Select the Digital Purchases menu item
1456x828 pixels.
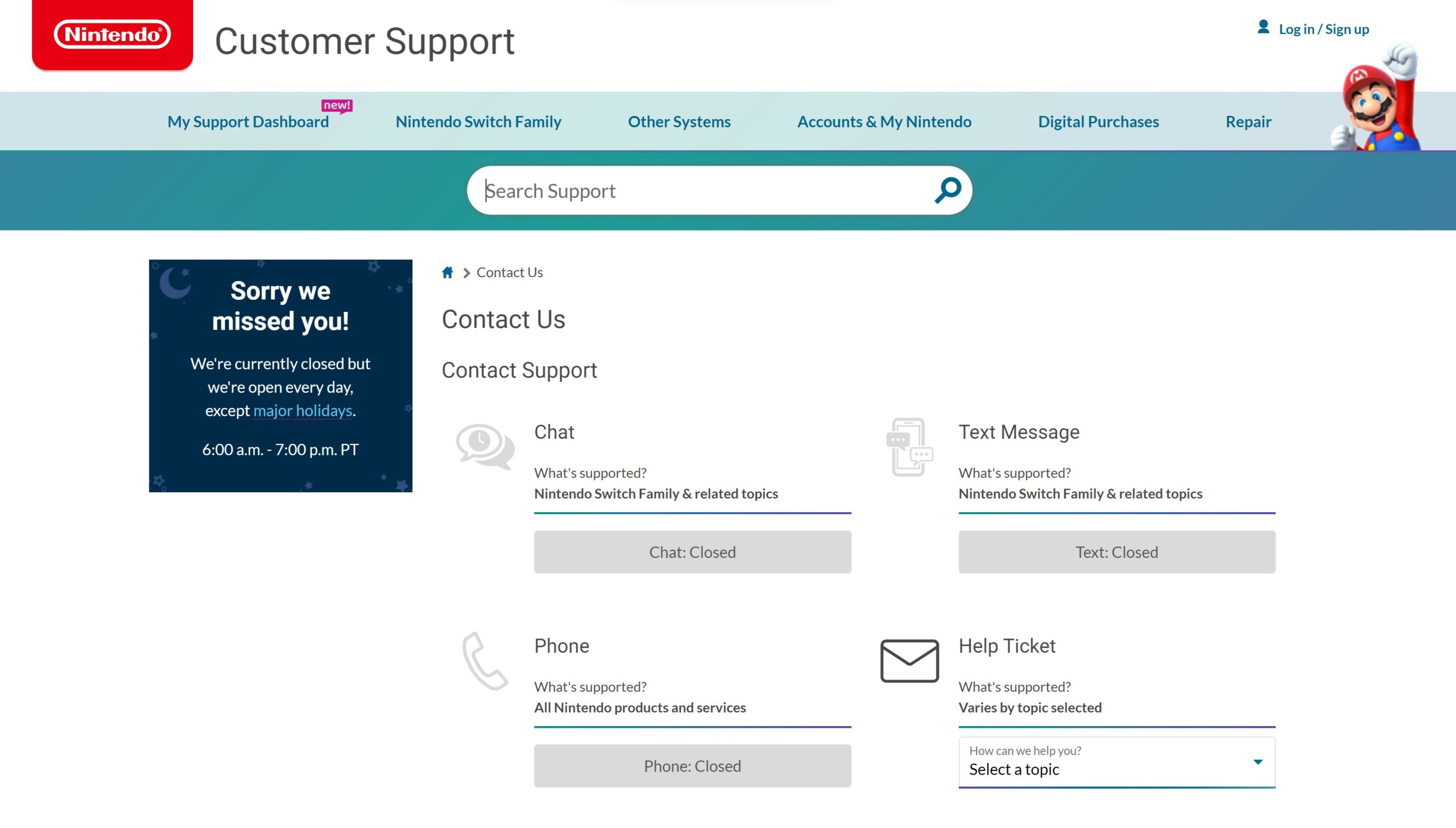coord(1098,121)
